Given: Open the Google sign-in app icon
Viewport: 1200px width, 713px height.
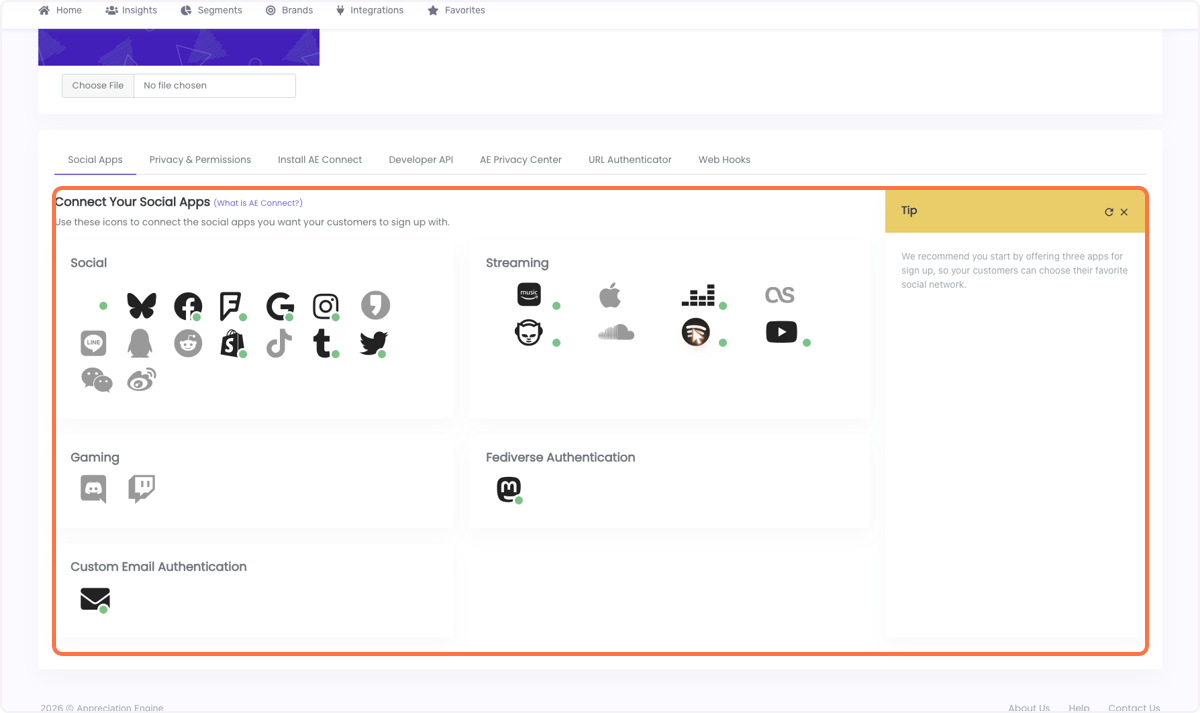Looking at the screenshot, I should [279, 306].
